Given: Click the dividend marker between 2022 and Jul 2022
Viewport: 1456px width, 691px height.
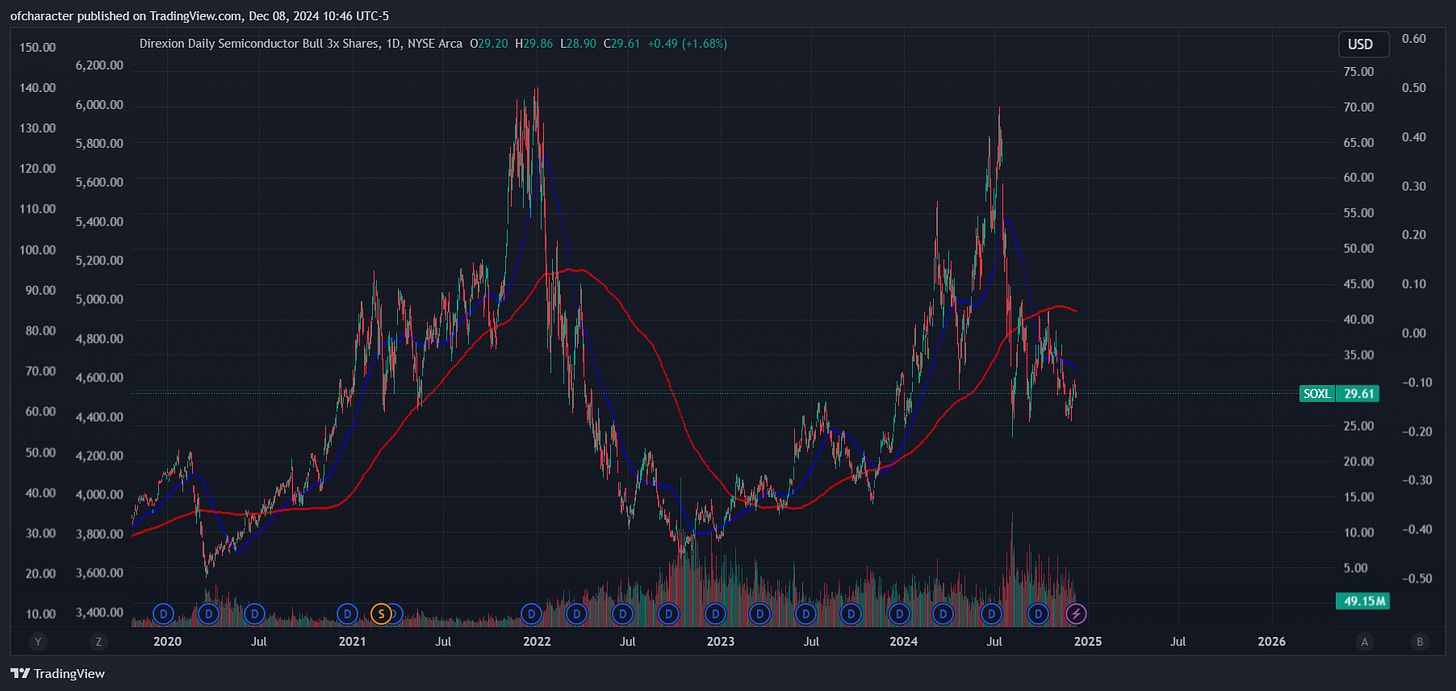Looking at the screenshot, I should coord(576,612).
